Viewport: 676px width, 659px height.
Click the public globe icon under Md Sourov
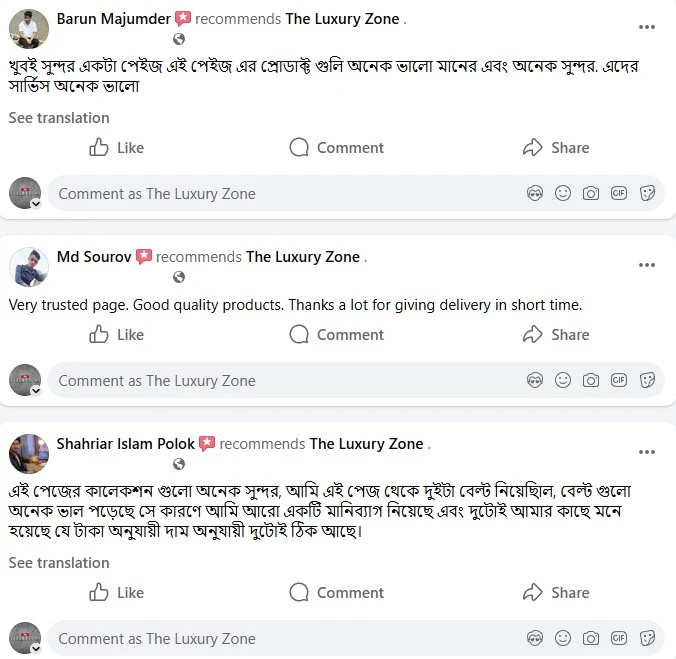click(179, 277)
